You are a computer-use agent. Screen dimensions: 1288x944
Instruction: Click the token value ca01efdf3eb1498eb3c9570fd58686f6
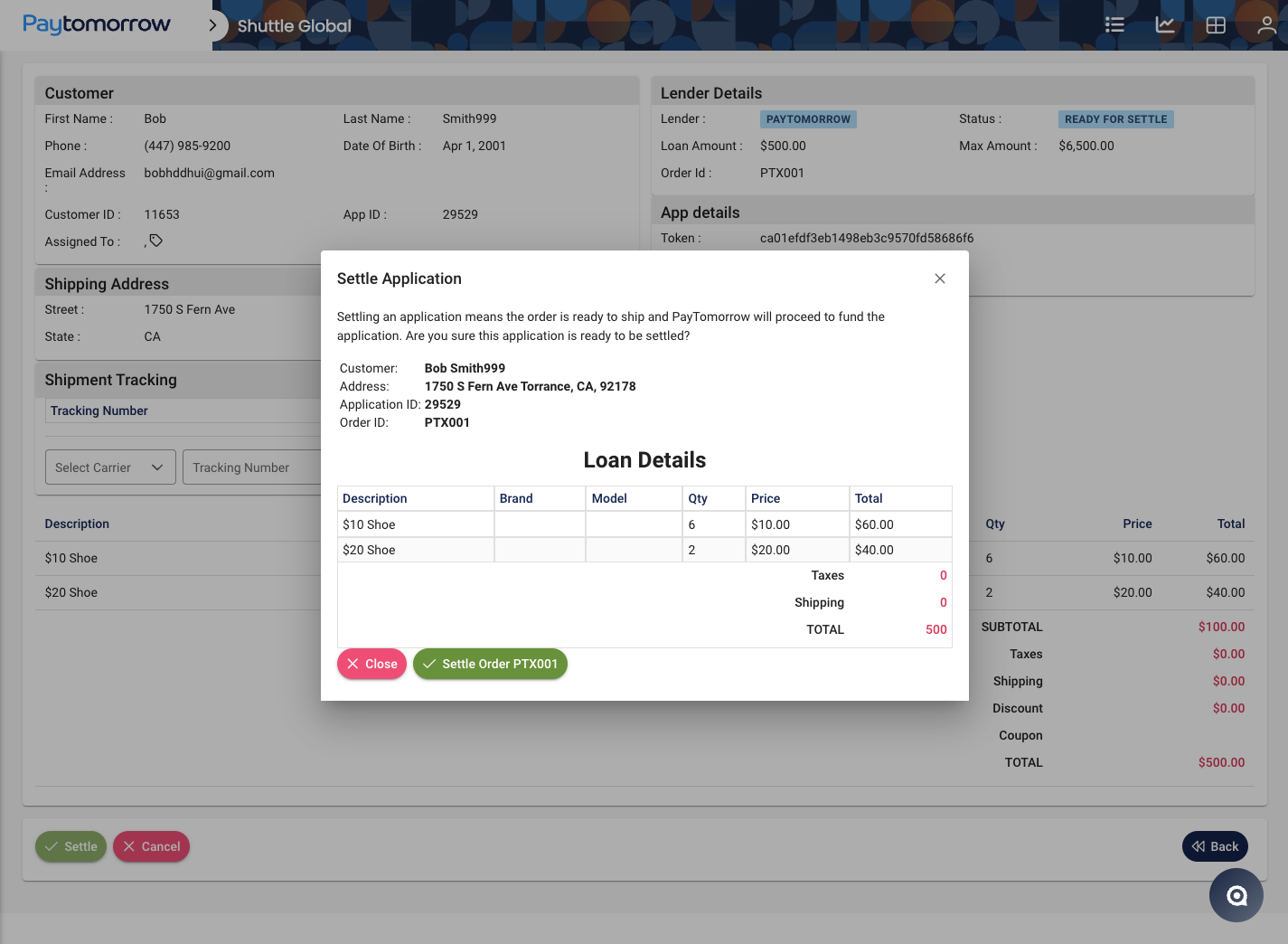point(867,238)
